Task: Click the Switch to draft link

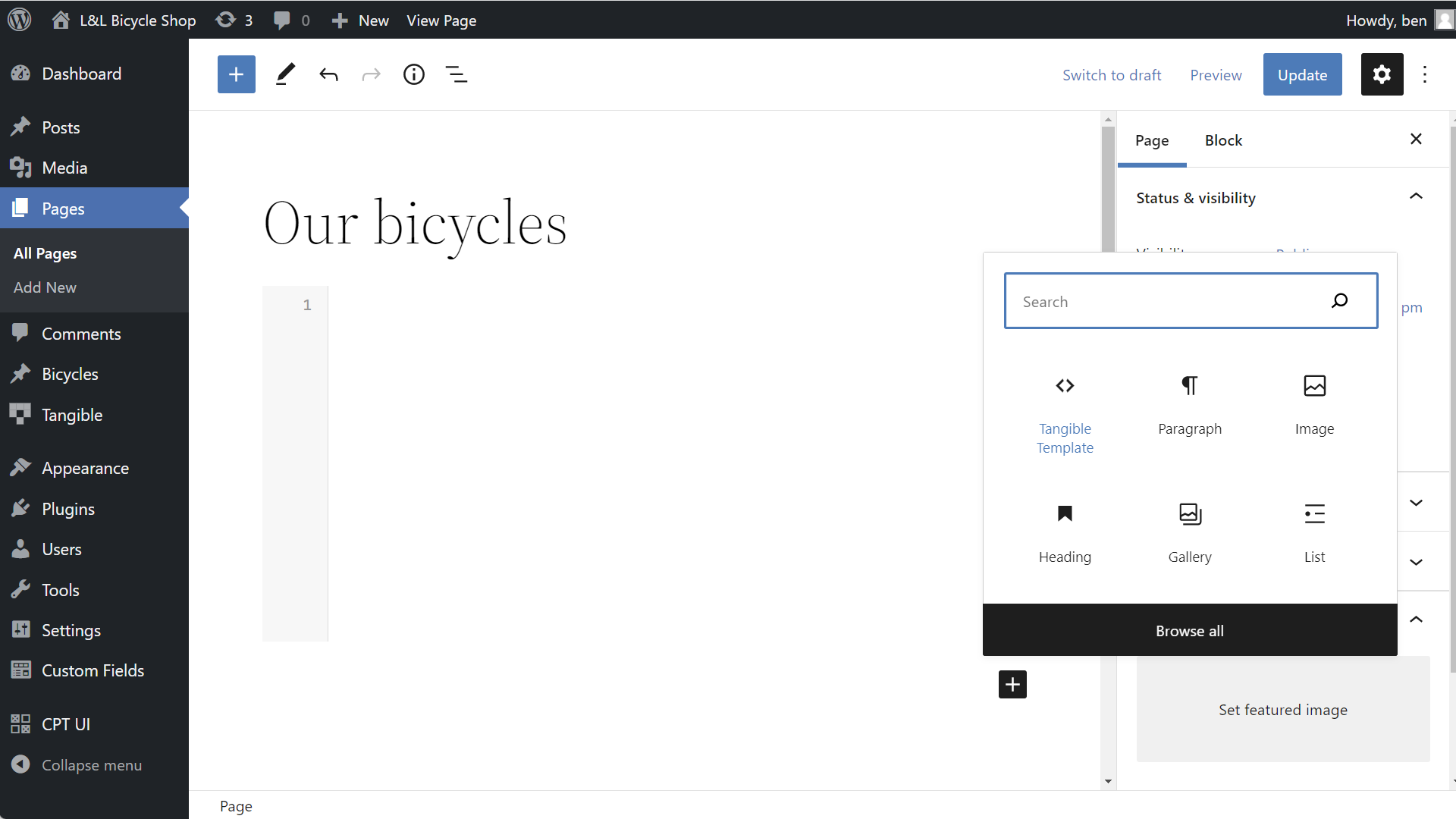Action: (x=1111, y=74)
